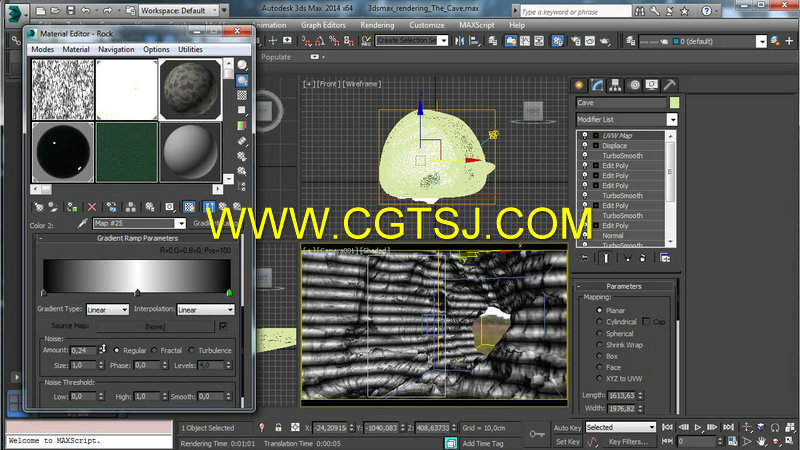
Task: Open the Navigation menu in Material Editor
Action: [116, 49]
